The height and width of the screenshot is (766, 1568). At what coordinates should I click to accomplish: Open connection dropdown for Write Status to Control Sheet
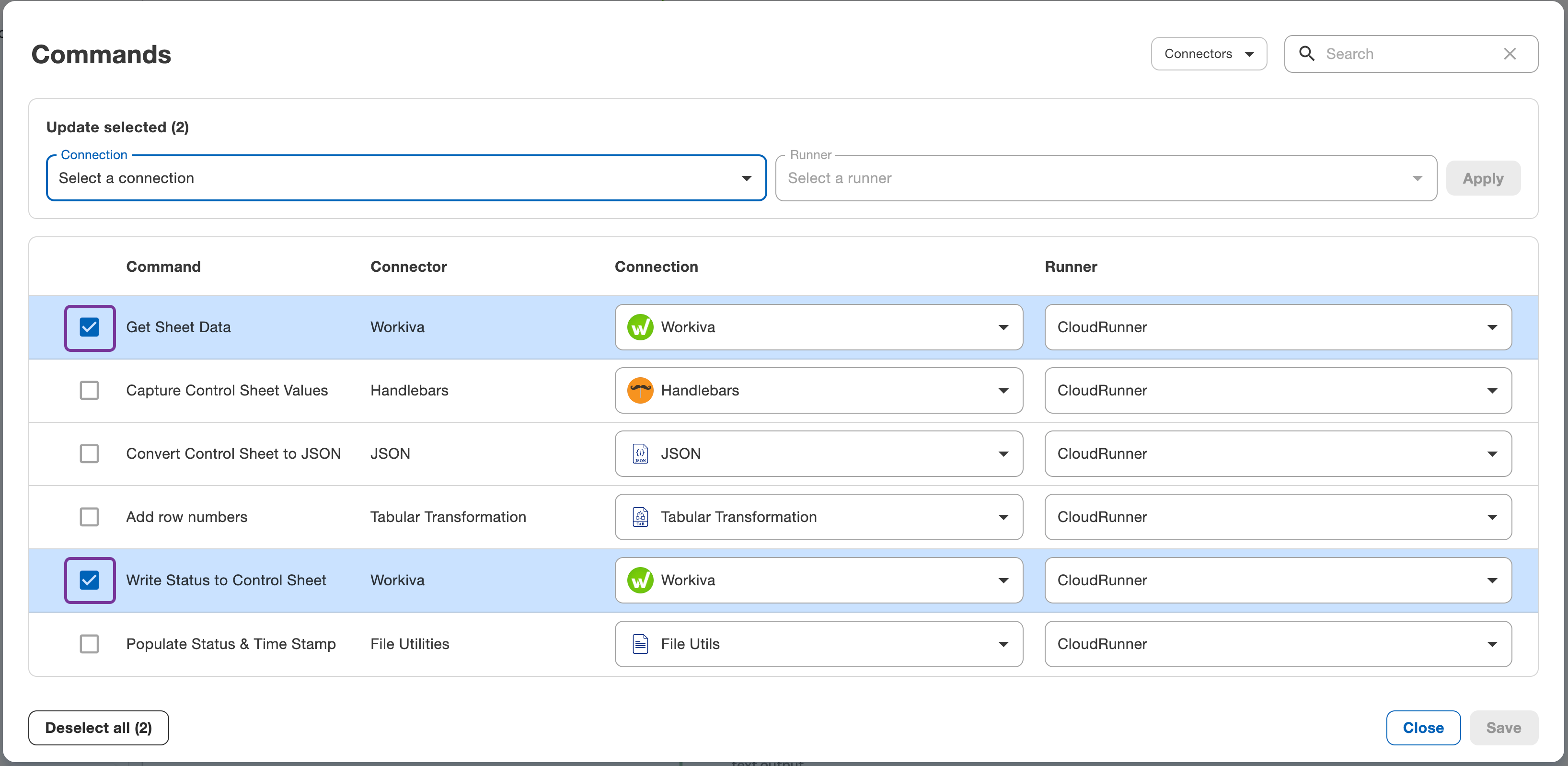click(x=819, y=580)
